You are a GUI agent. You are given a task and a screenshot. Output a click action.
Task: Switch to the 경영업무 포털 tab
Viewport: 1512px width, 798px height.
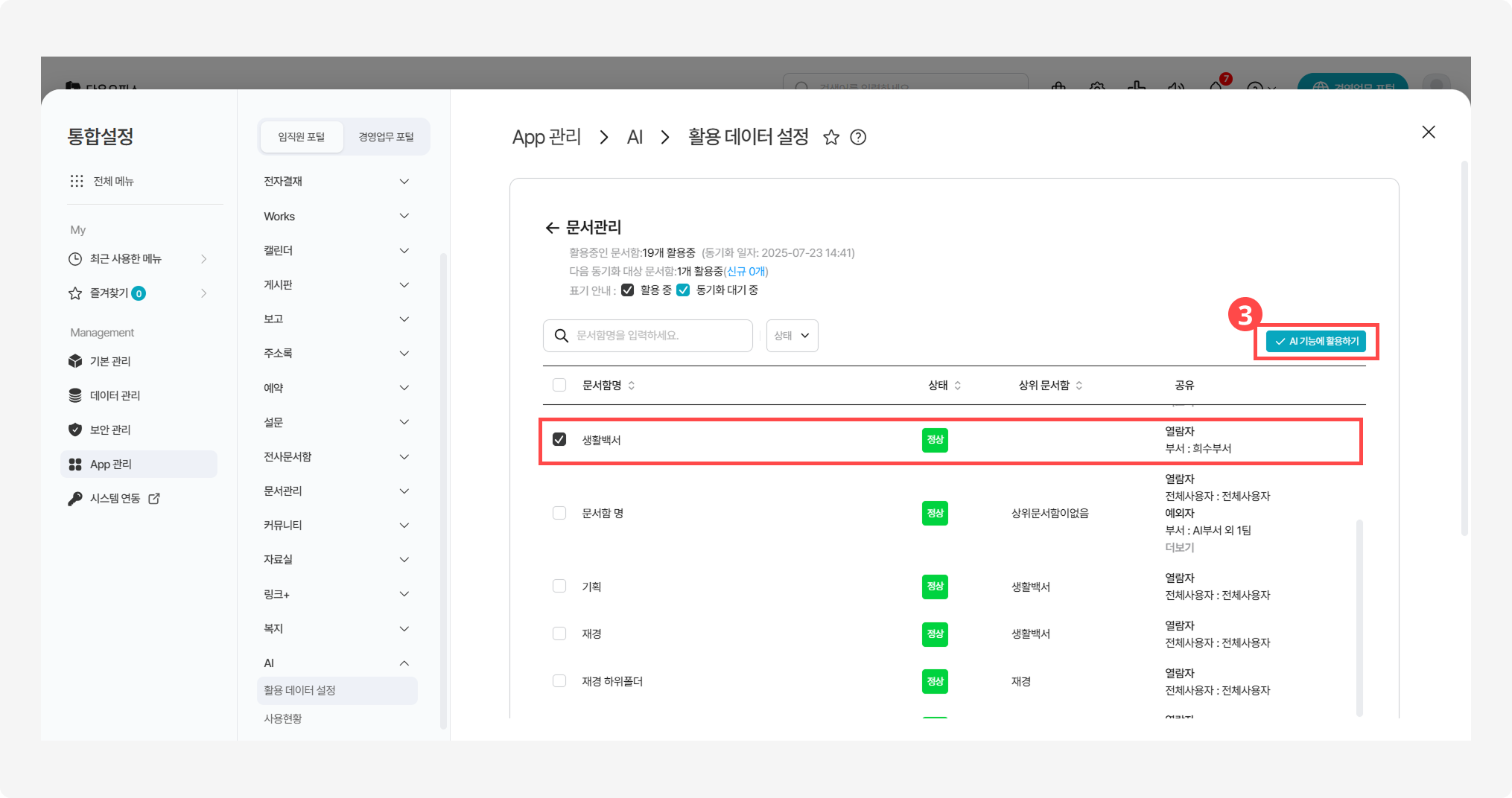386,136
